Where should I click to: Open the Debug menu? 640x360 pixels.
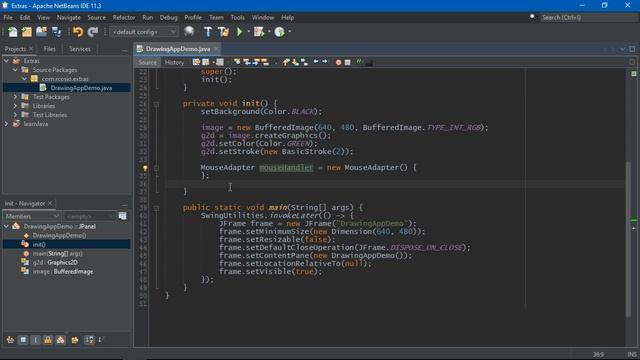click(x=169, y=18)
